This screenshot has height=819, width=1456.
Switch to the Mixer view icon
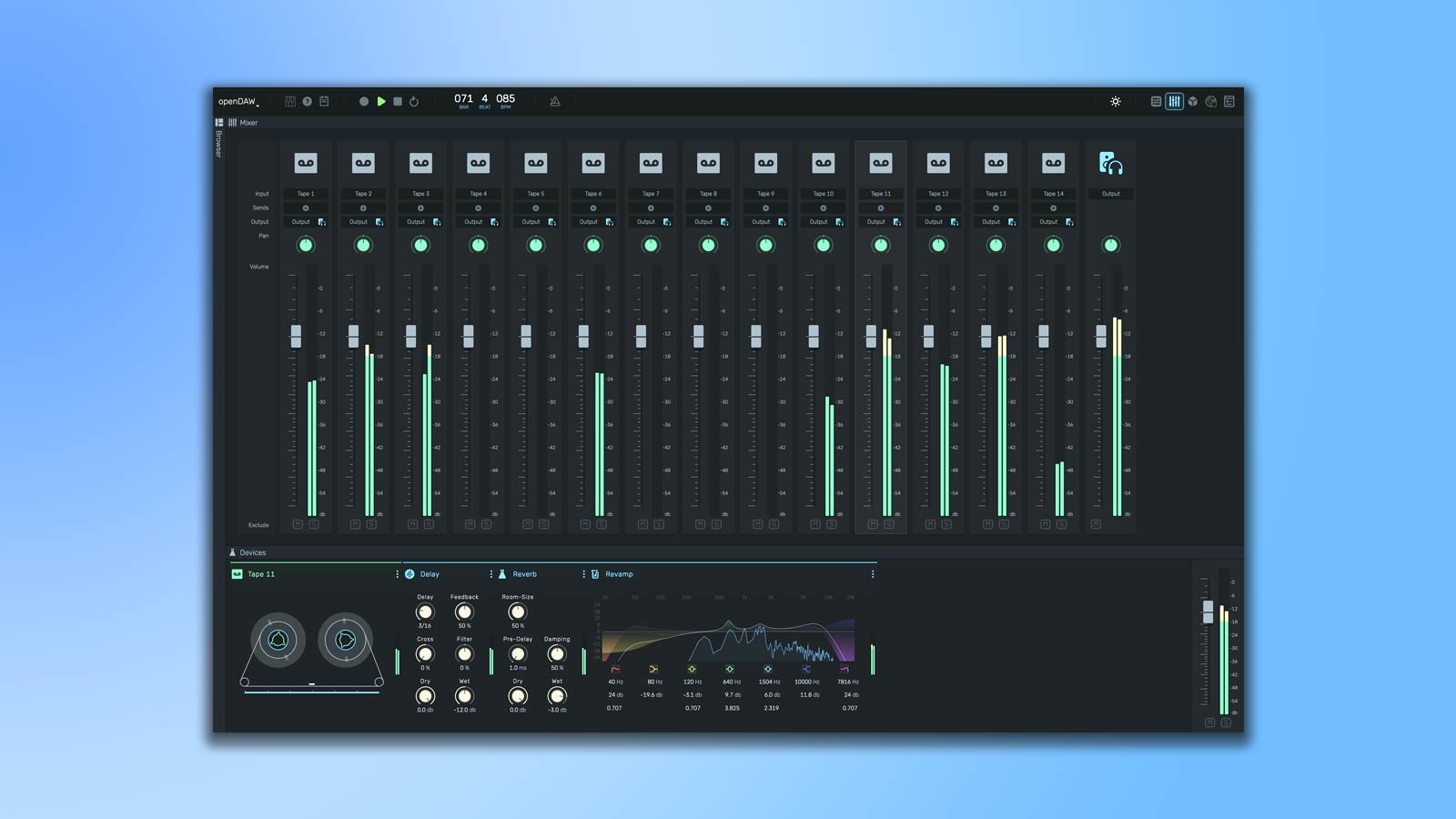click(1175, 102)
